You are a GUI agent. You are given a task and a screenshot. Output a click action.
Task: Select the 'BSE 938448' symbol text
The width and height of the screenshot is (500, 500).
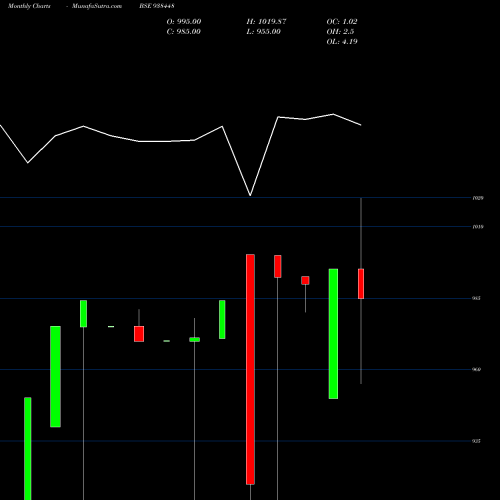coord(157,6)
